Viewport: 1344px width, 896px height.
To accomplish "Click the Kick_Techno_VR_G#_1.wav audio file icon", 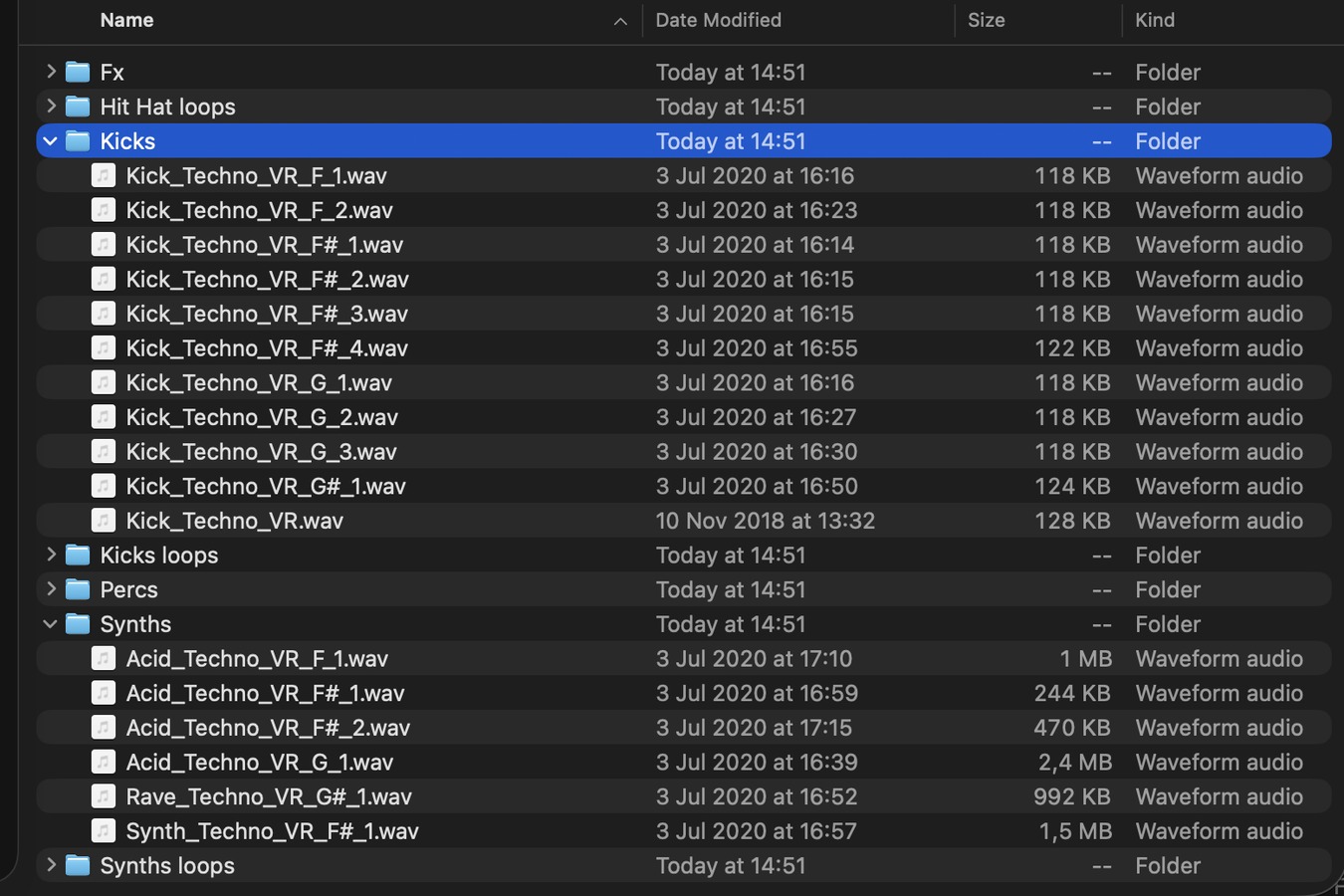I will 104,486.
